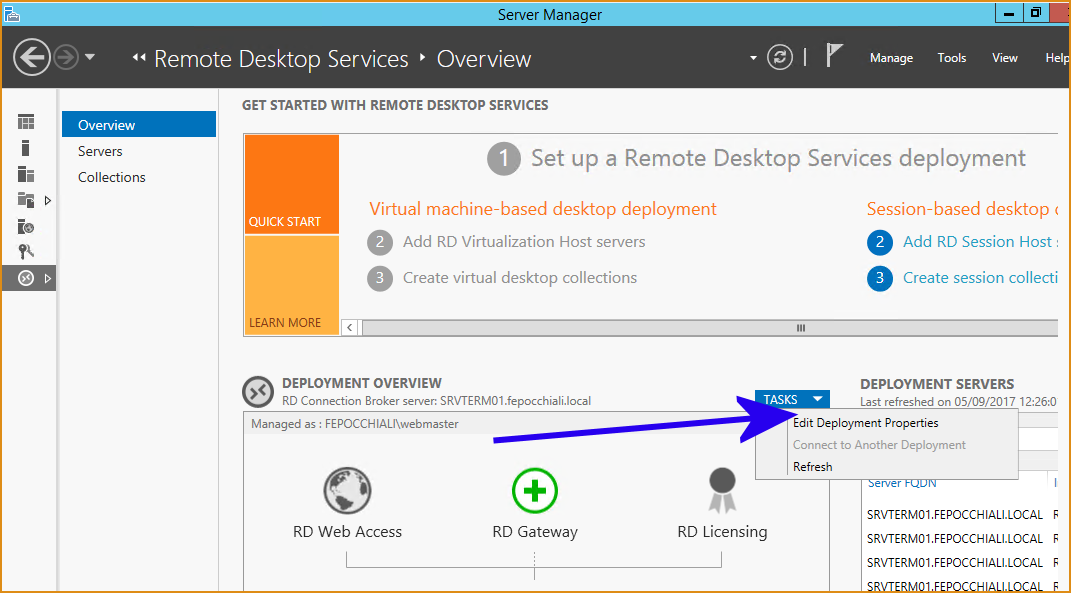Click the RD Web Access label
This screenshot has height=593, width=1071.
click(347, 532)
